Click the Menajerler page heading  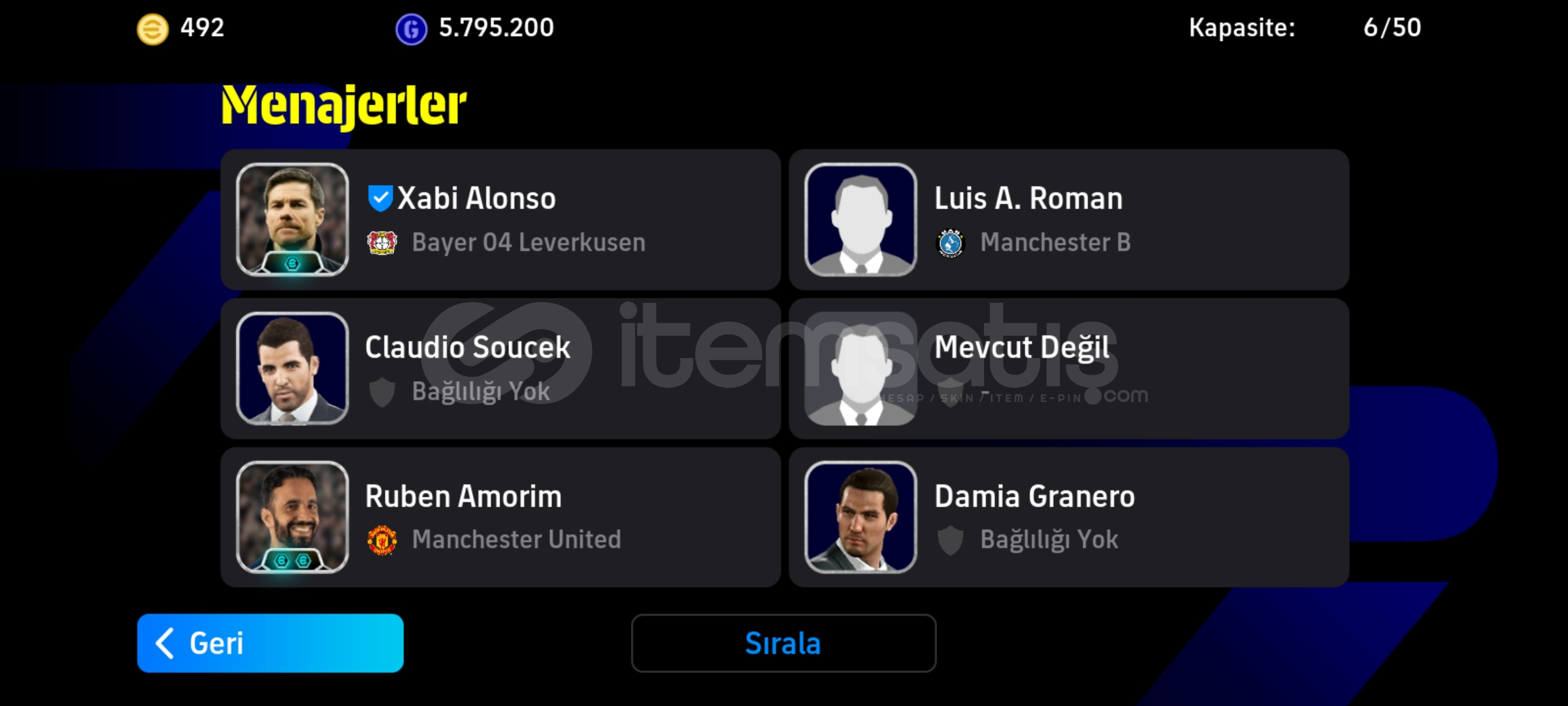(344, 105)
